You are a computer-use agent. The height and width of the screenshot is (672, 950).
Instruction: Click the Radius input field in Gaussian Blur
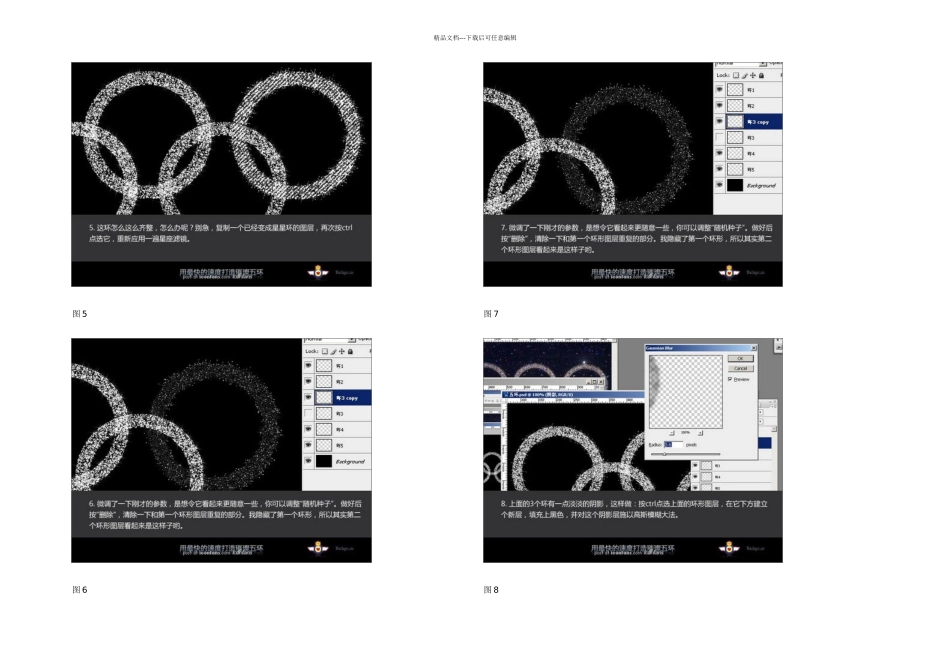coord(673,445)
